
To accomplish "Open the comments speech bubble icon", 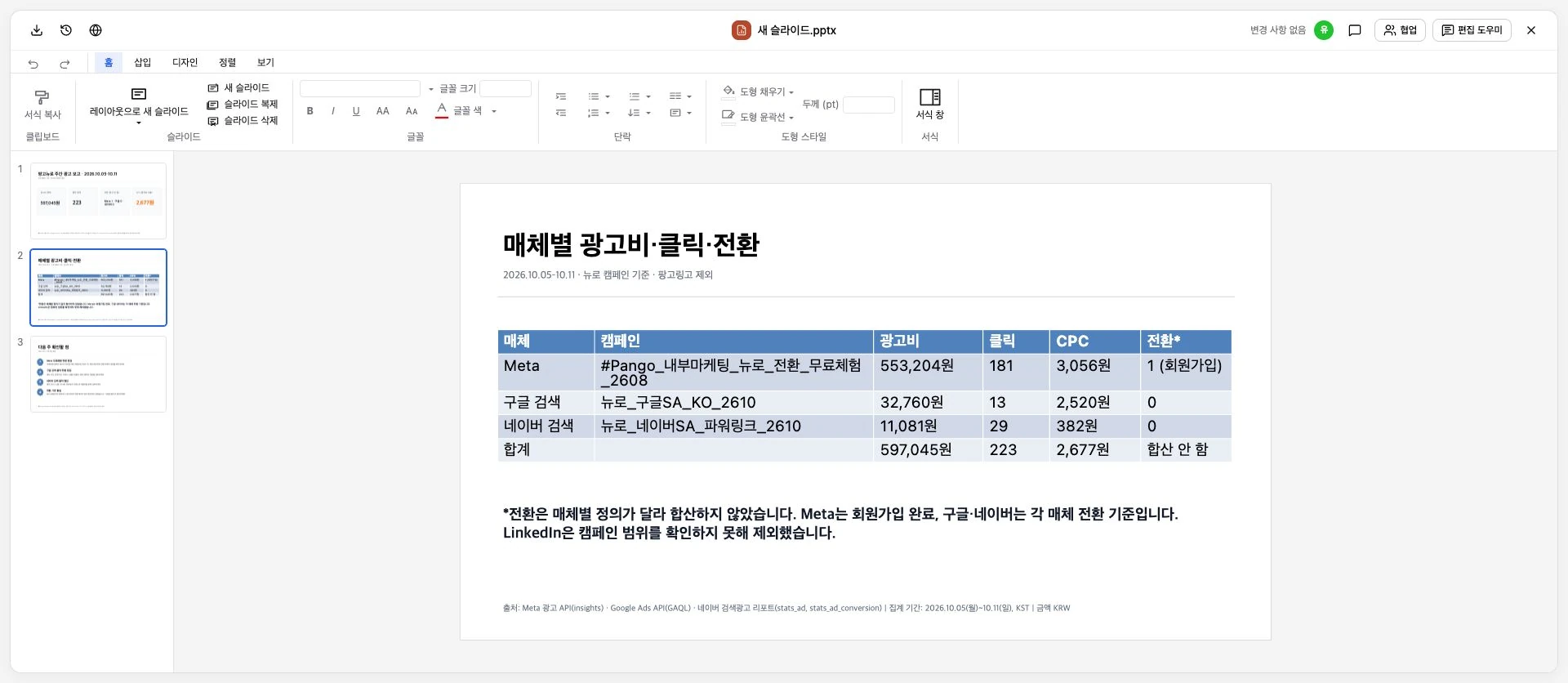I will pyautogui.click(x=1355, y=30).
